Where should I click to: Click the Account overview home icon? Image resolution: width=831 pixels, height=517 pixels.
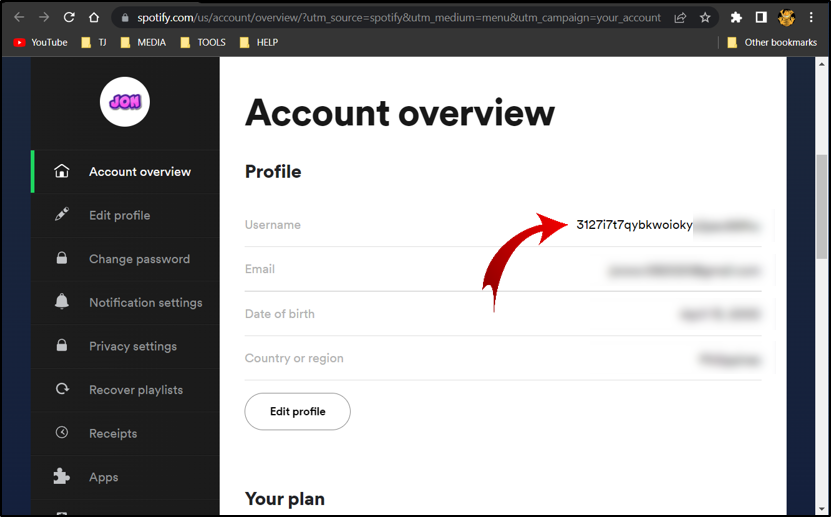pyautogui.click(x=62, y=172)
